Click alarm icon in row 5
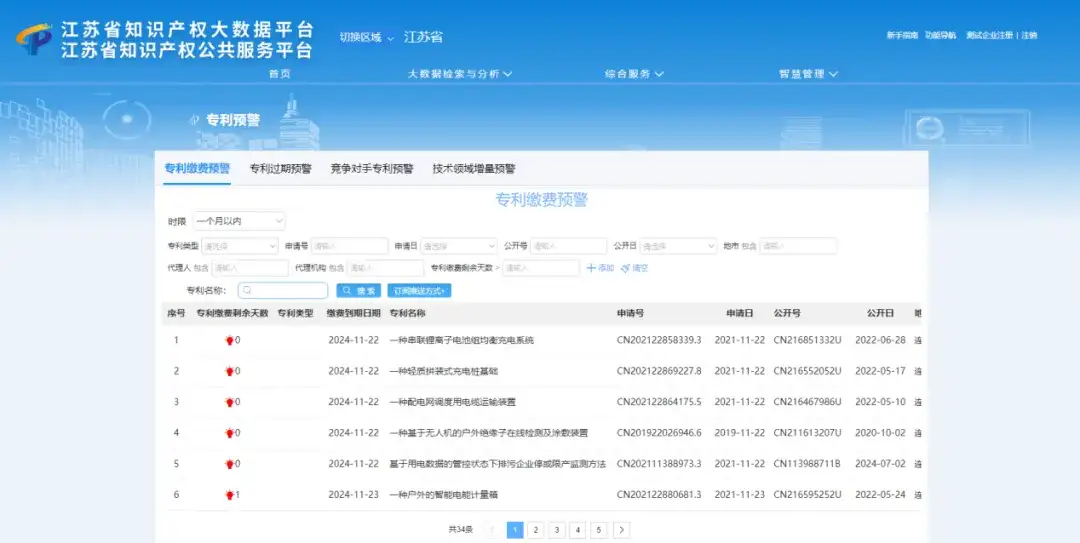The height and width of the screenshot is (543, 1080). click(229, 464)
